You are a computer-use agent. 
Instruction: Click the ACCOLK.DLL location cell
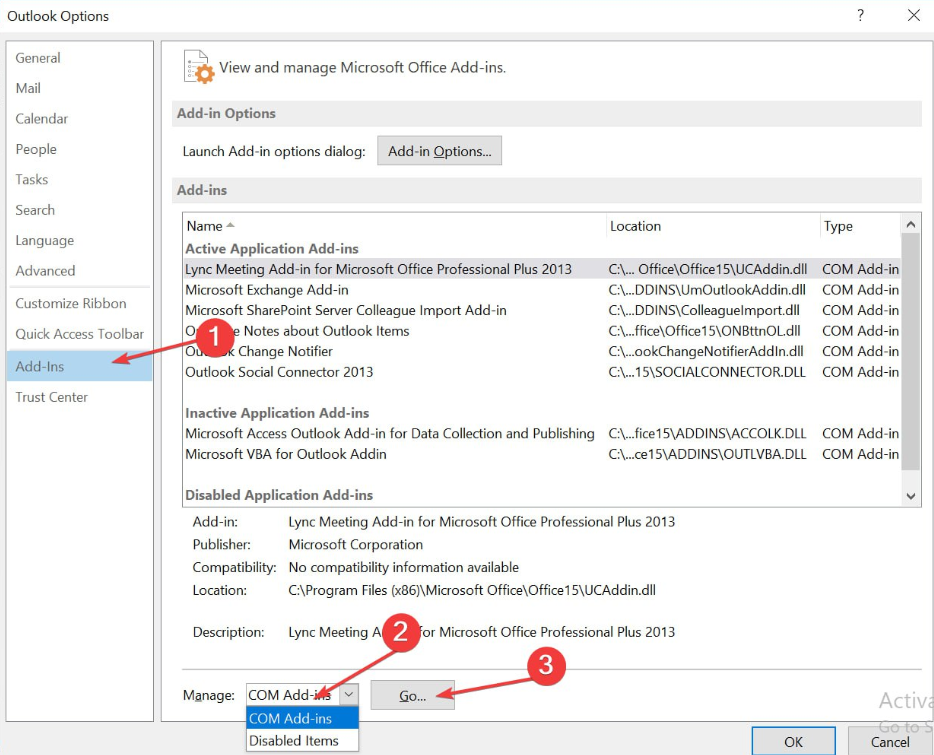[707, 433]
